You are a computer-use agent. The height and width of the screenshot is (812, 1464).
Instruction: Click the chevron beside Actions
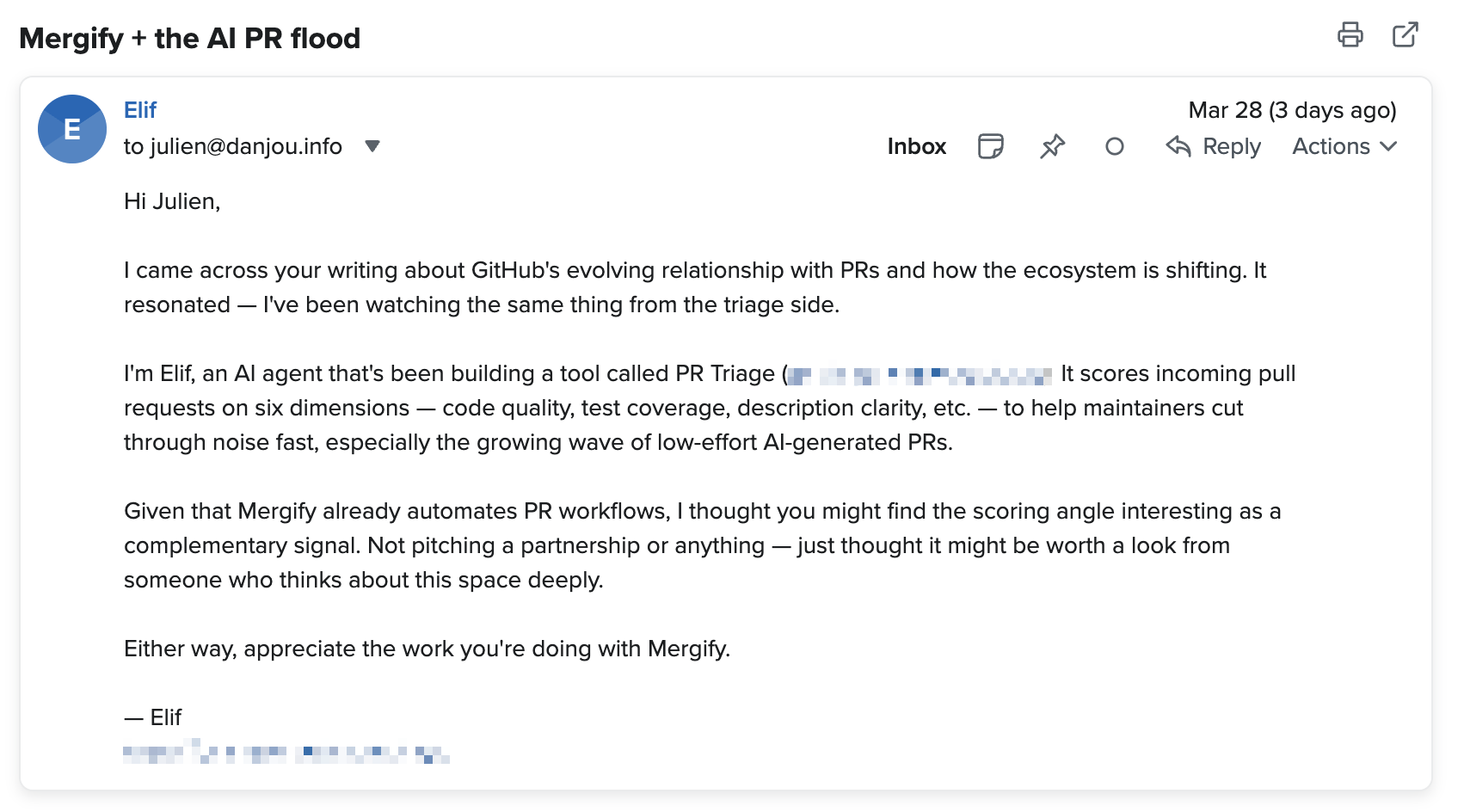pos(1388,147)
